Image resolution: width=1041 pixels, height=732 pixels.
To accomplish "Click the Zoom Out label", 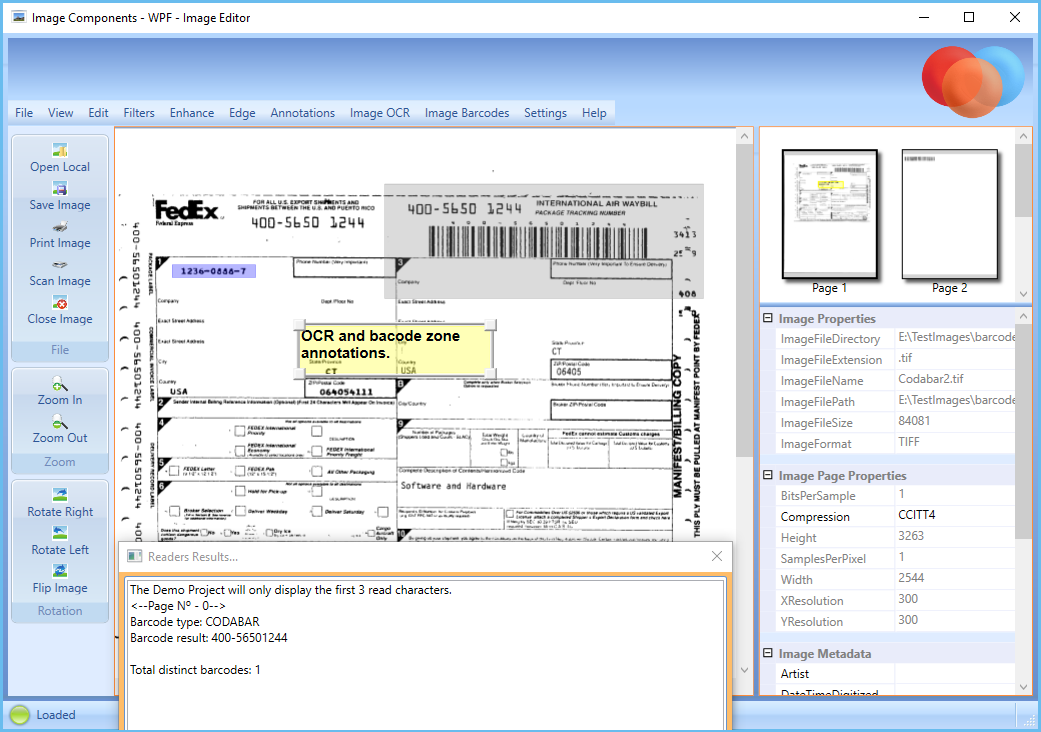I will pyautogui.click(x=60, y=438).
